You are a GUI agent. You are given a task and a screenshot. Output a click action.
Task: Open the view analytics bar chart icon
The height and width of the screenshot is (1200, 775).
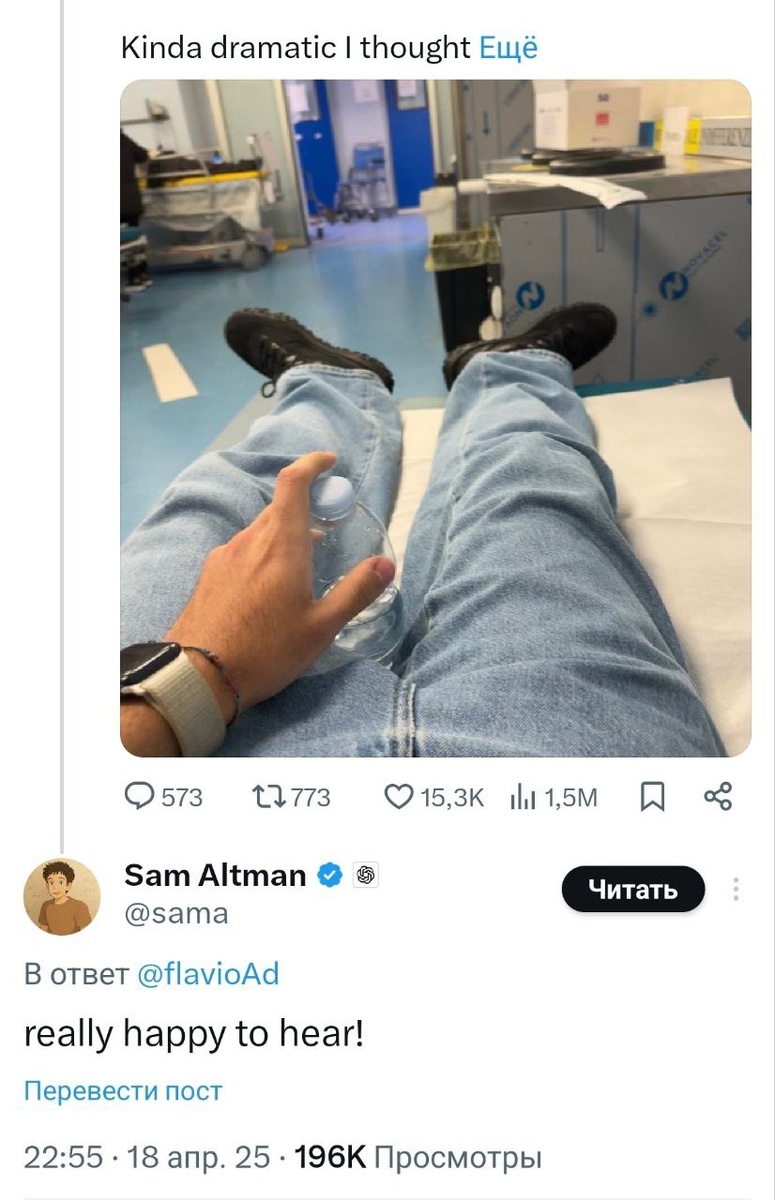[x=524, y=796]
